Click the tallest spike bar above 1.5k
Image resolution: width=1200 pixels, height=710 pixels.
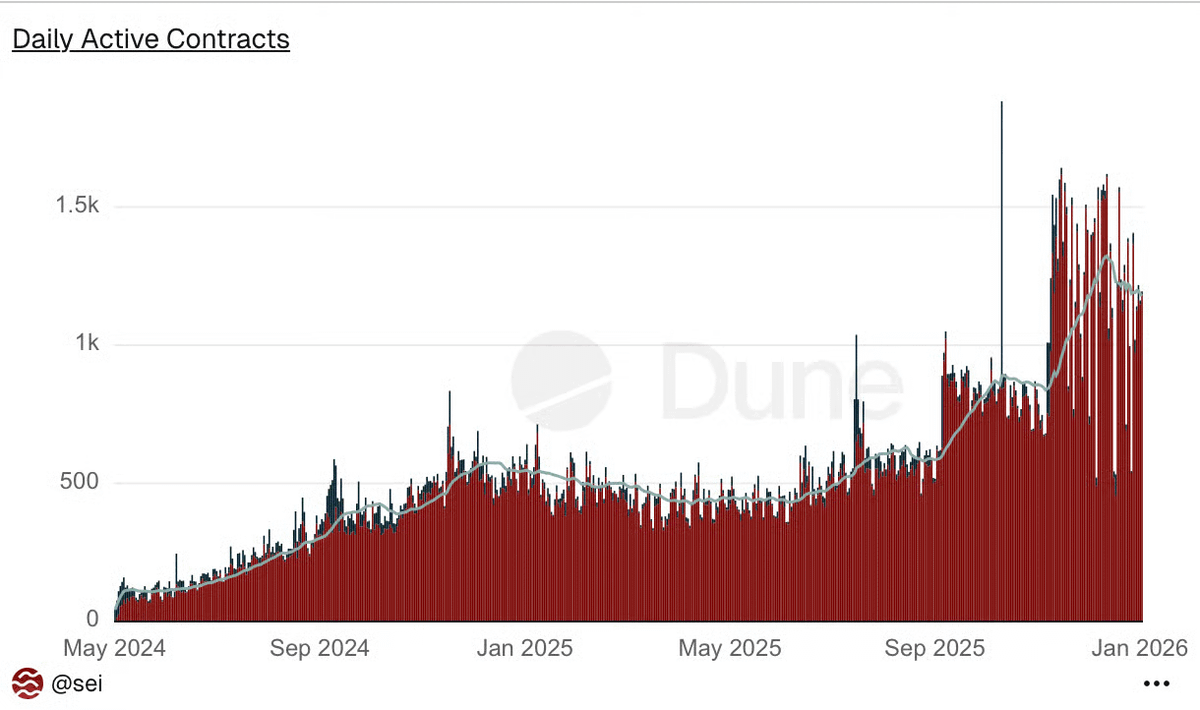point(1001,360)
